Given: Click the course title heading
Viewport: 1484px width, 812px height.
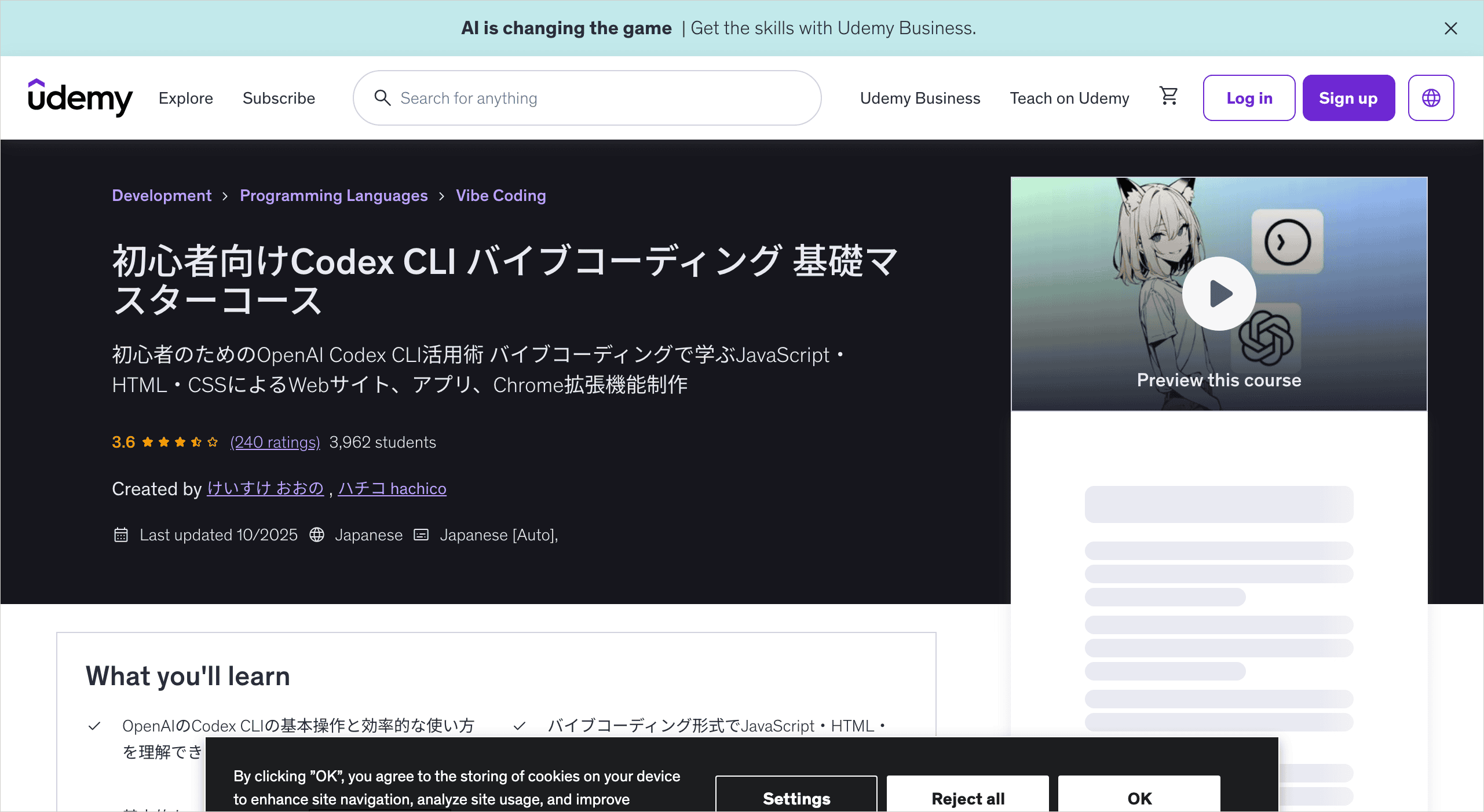Looking at the screenshot, I should coord(505,280).
